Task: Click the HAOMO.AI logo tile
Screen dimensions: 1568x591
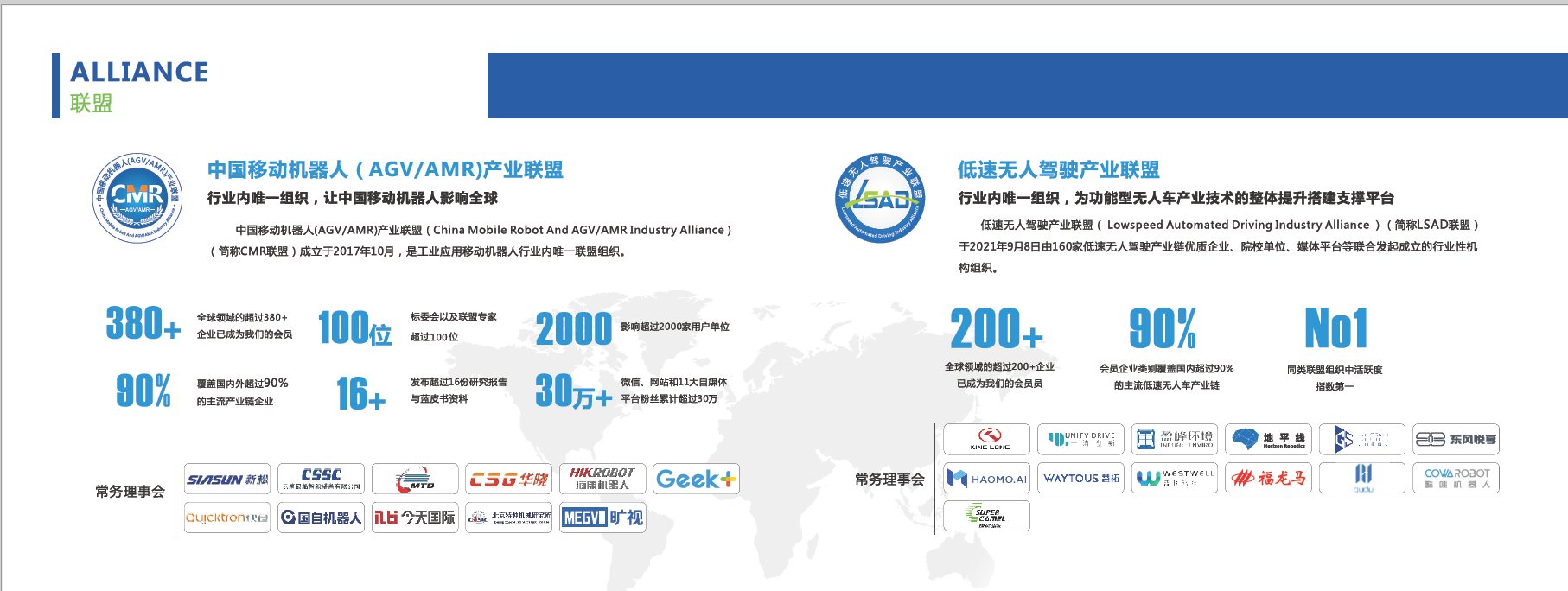Action: (x=986, y=478)
